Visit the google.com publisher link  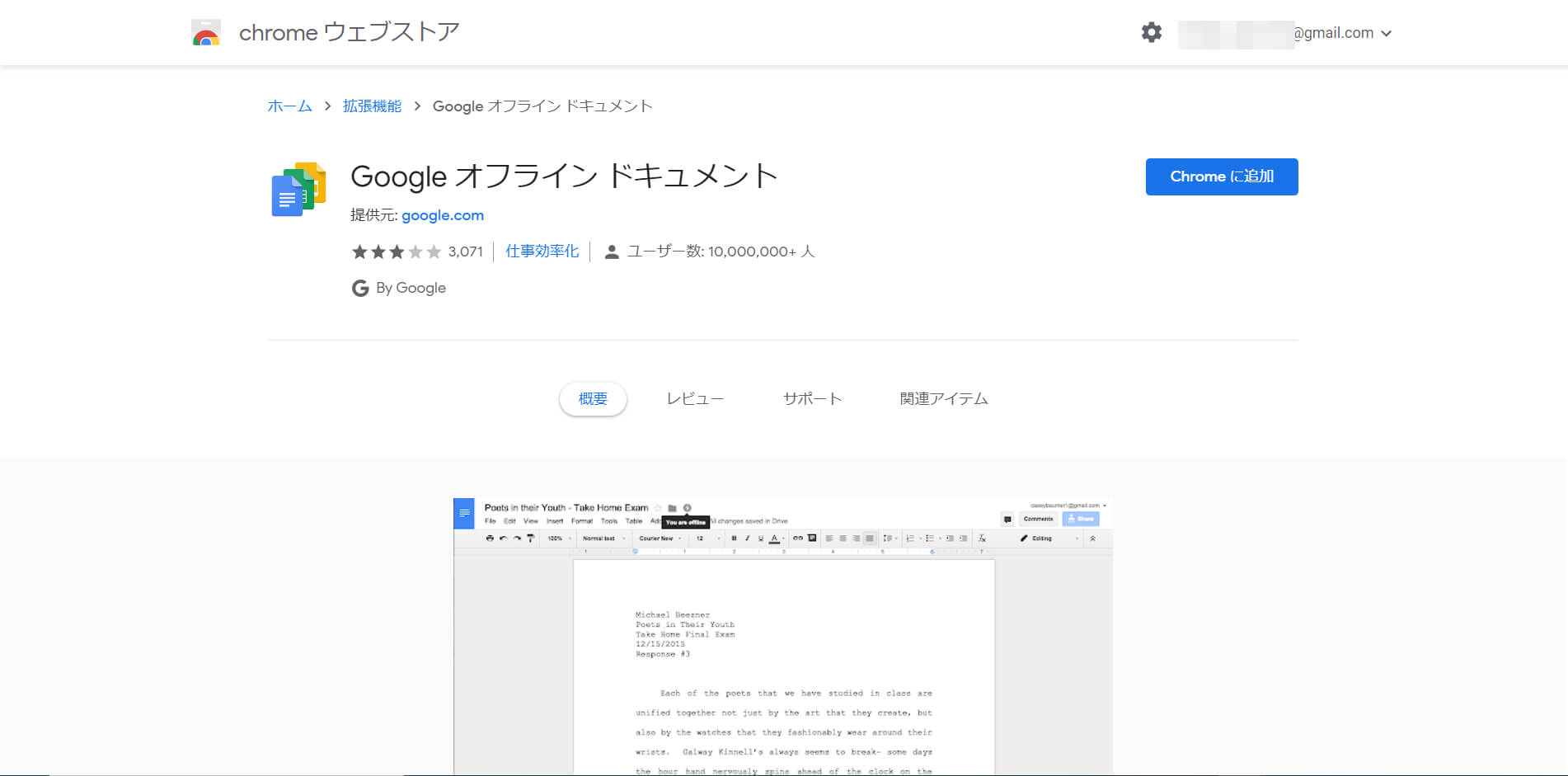443,215
